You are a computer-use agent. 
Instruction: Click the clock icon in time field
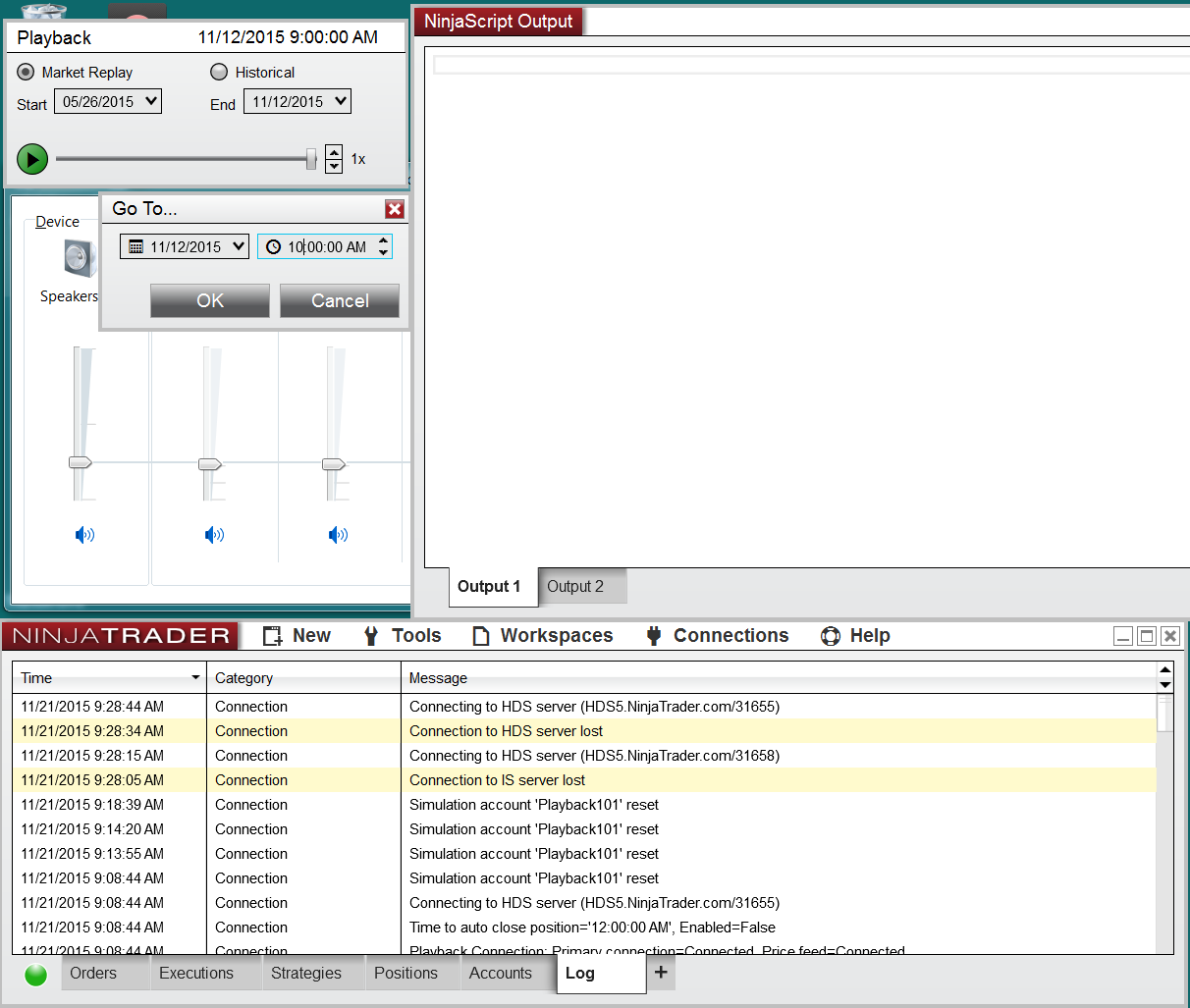click(x=273, y=247)
